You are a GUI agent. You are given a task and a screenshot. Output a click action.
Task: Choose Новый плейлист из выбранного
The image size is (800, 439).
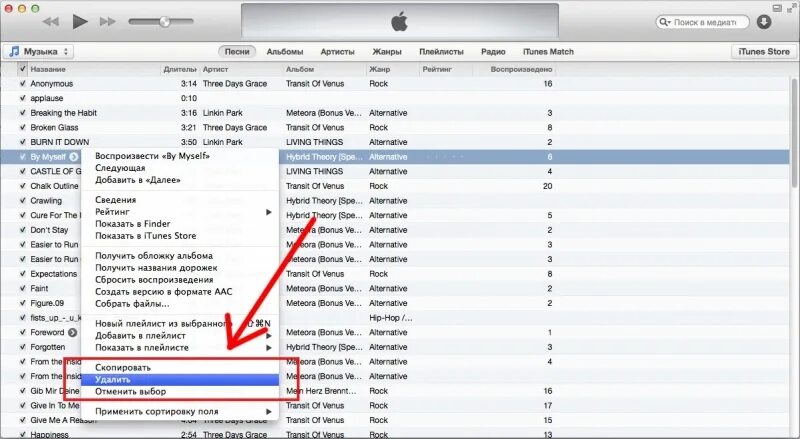point(180,323)
